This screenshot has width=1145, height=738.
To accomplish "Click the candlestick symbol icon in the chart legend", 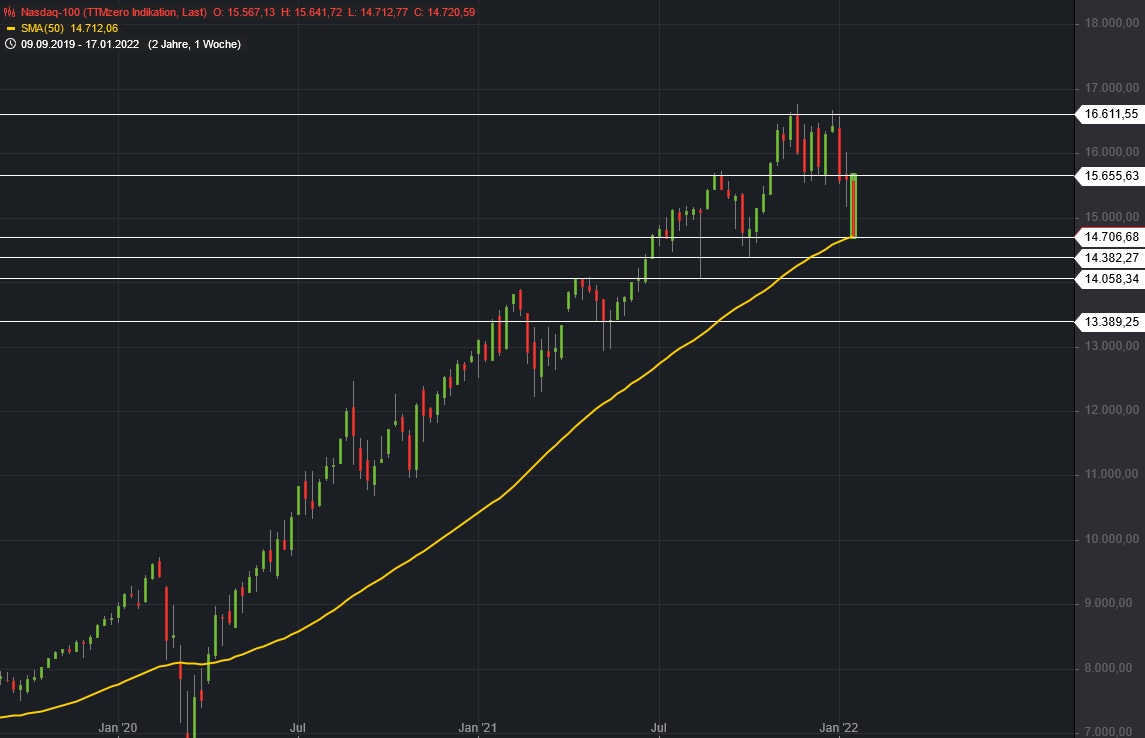I will pyautogui.click(x=9, y=12).
